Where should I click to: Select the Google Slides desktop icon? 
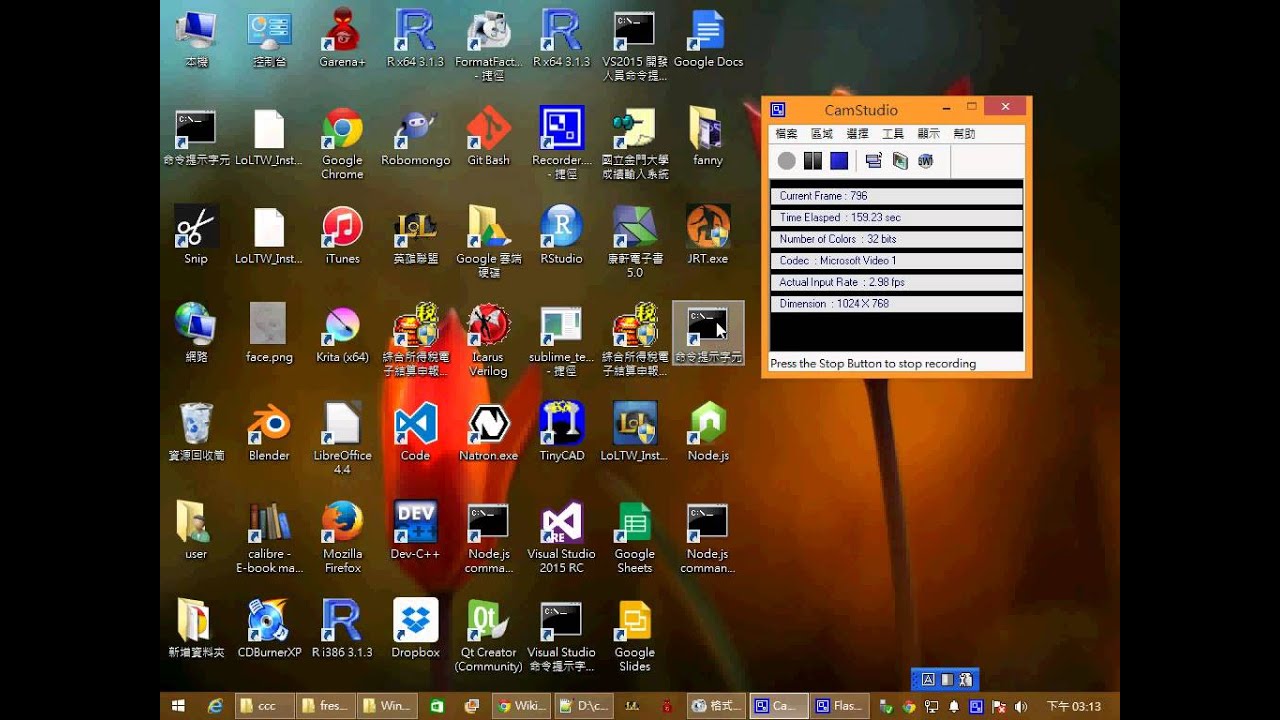[x=634, y=636]
